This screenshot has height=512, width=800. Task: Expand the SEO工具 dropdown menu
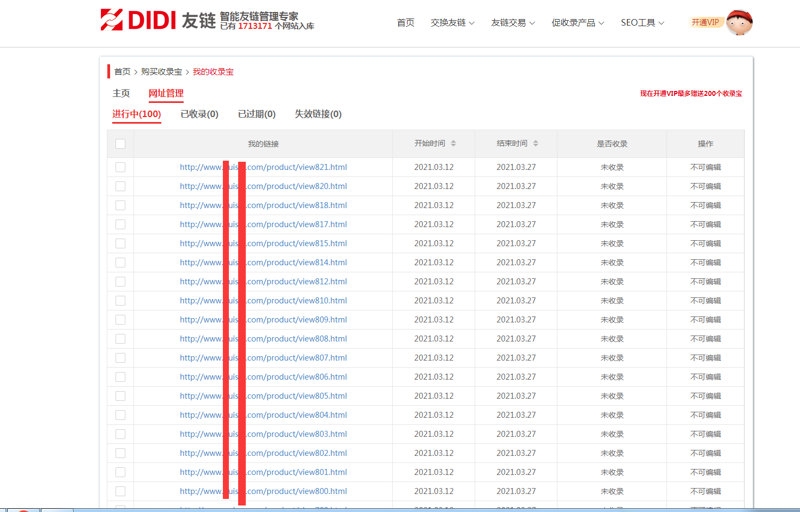pyautogui.click(x=642, y=22)
